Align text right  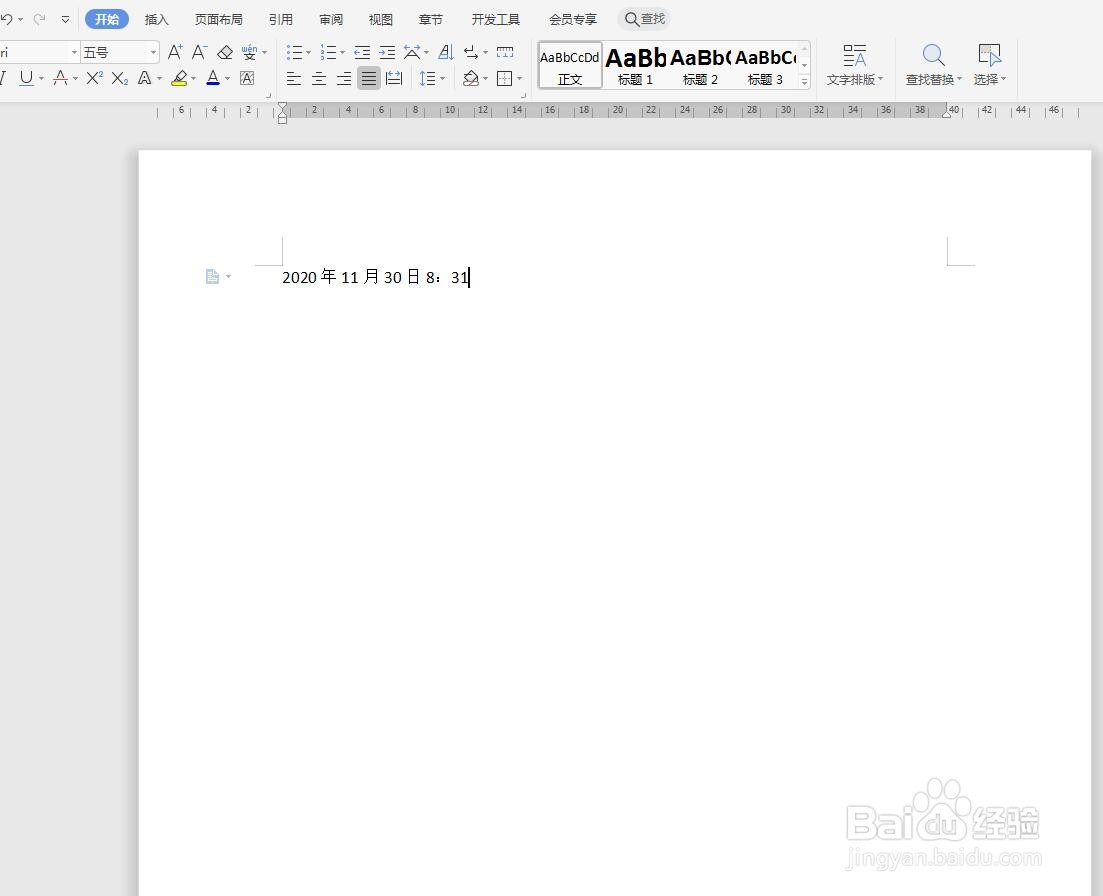click(344, 78)
